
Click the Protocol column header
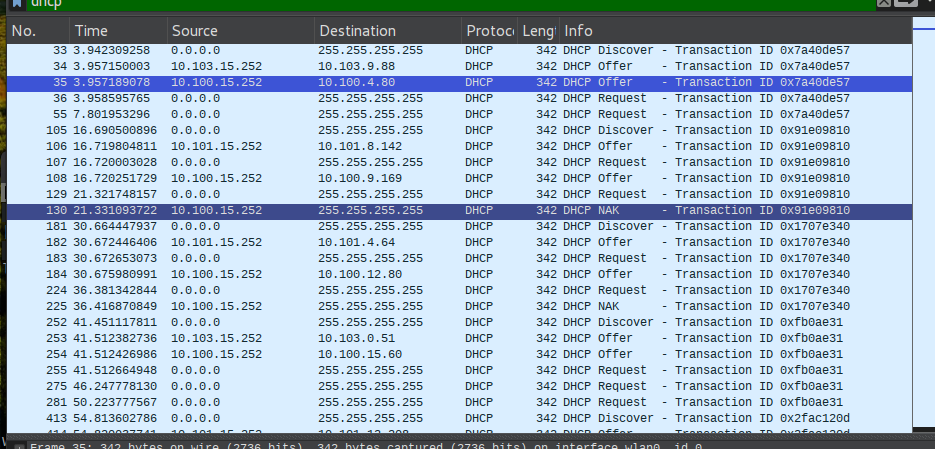pyautogui.click(x=488, y=31)
